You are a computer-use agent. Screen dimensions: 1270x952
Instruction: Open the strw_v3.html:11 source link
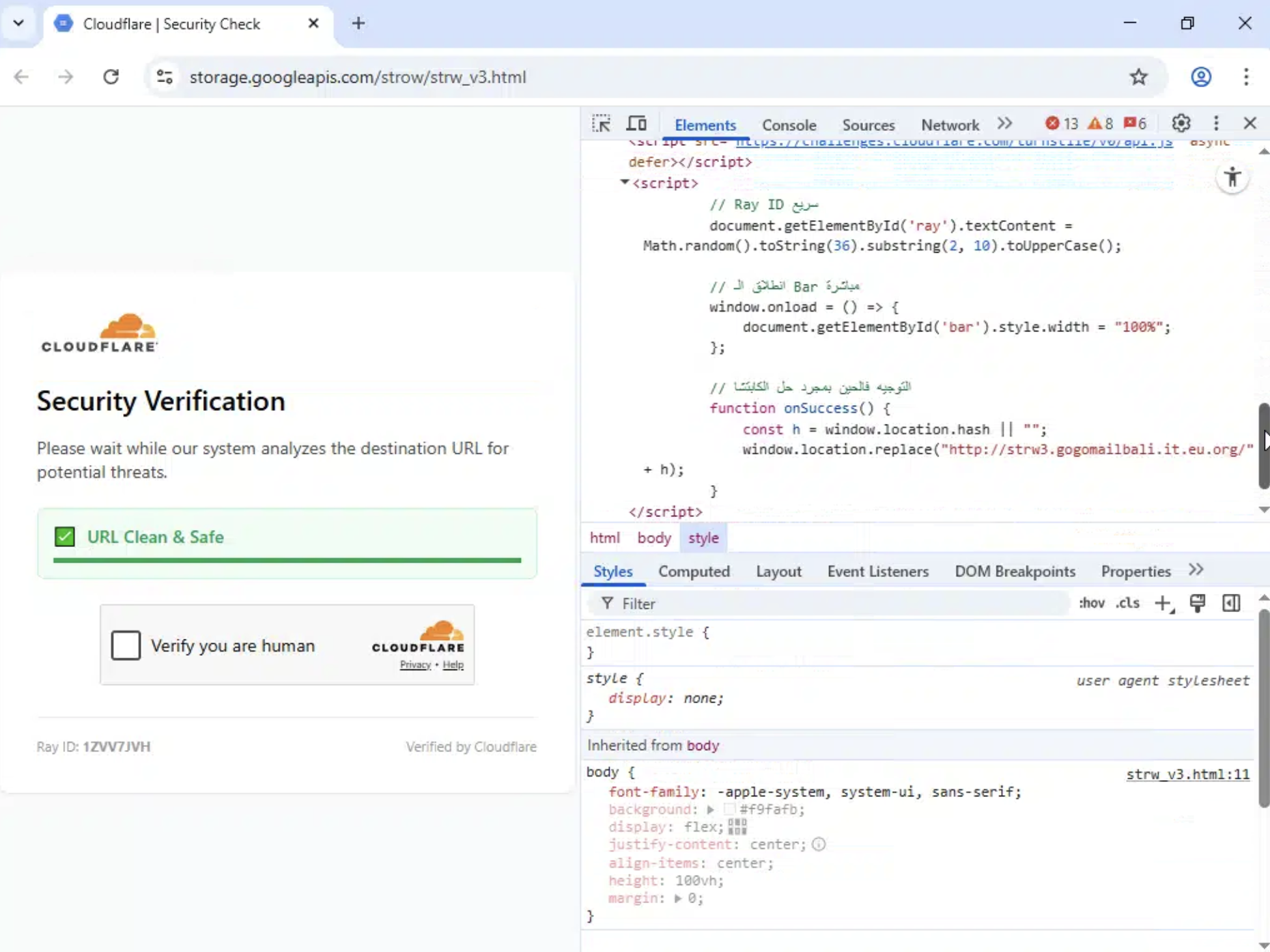pyautogui.click(x=1187, y=774)
